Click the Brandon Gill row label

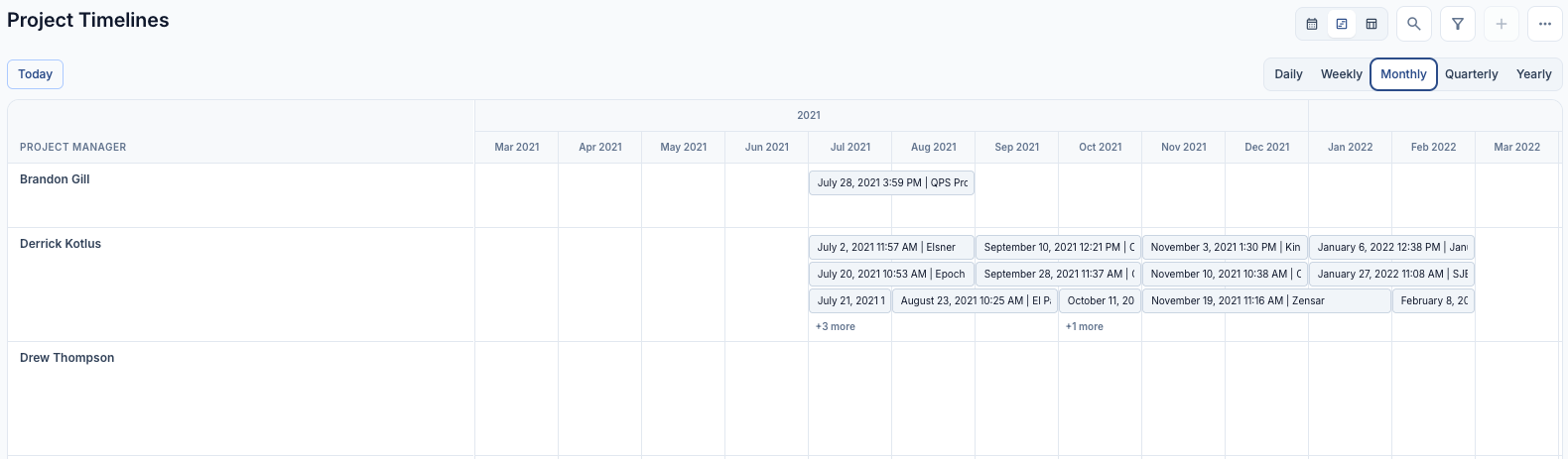coord(55,179)
